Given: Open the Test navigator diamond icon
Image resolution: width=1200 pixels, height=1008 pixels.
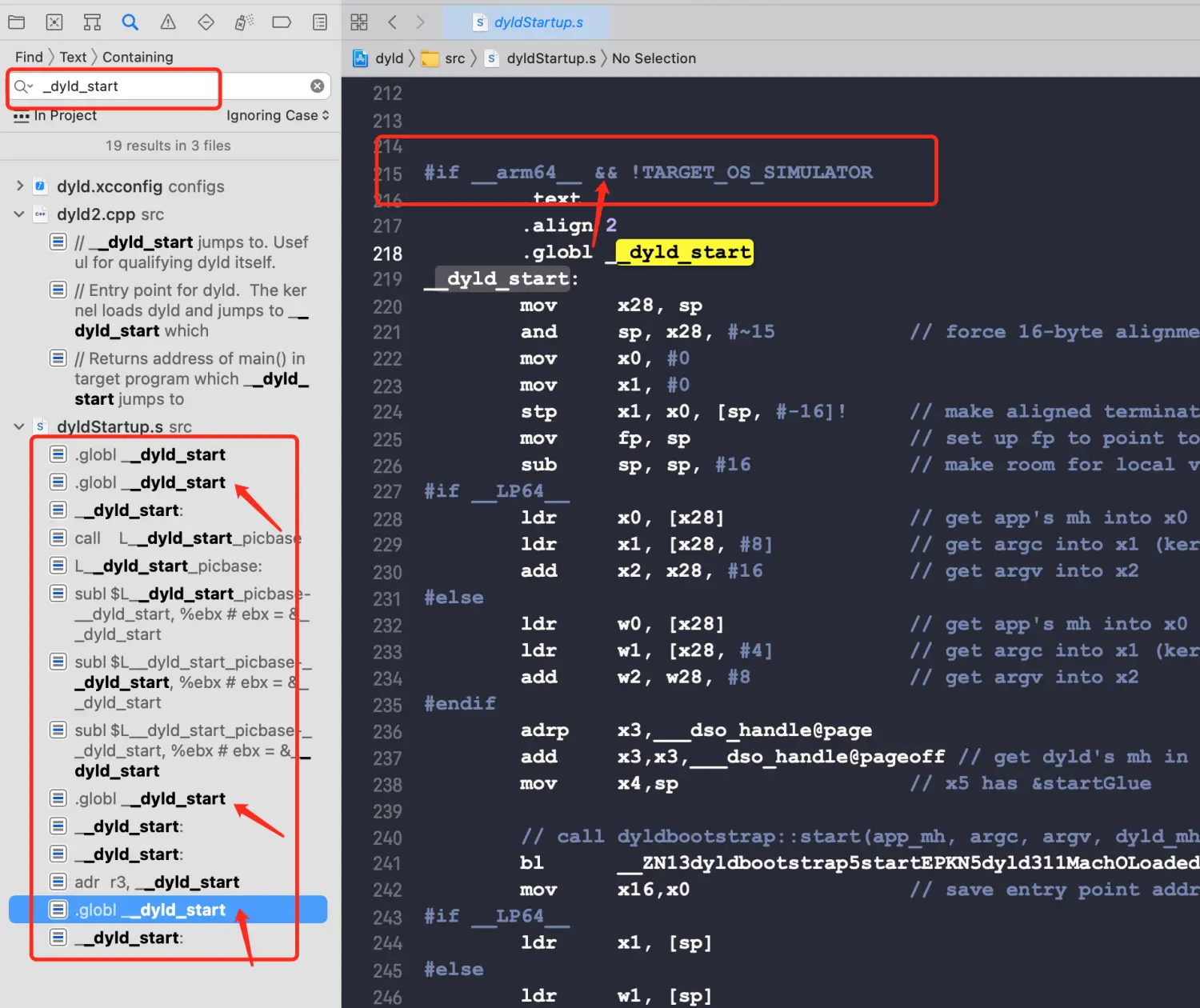Looking at the screenshot, I should point(206,22).
